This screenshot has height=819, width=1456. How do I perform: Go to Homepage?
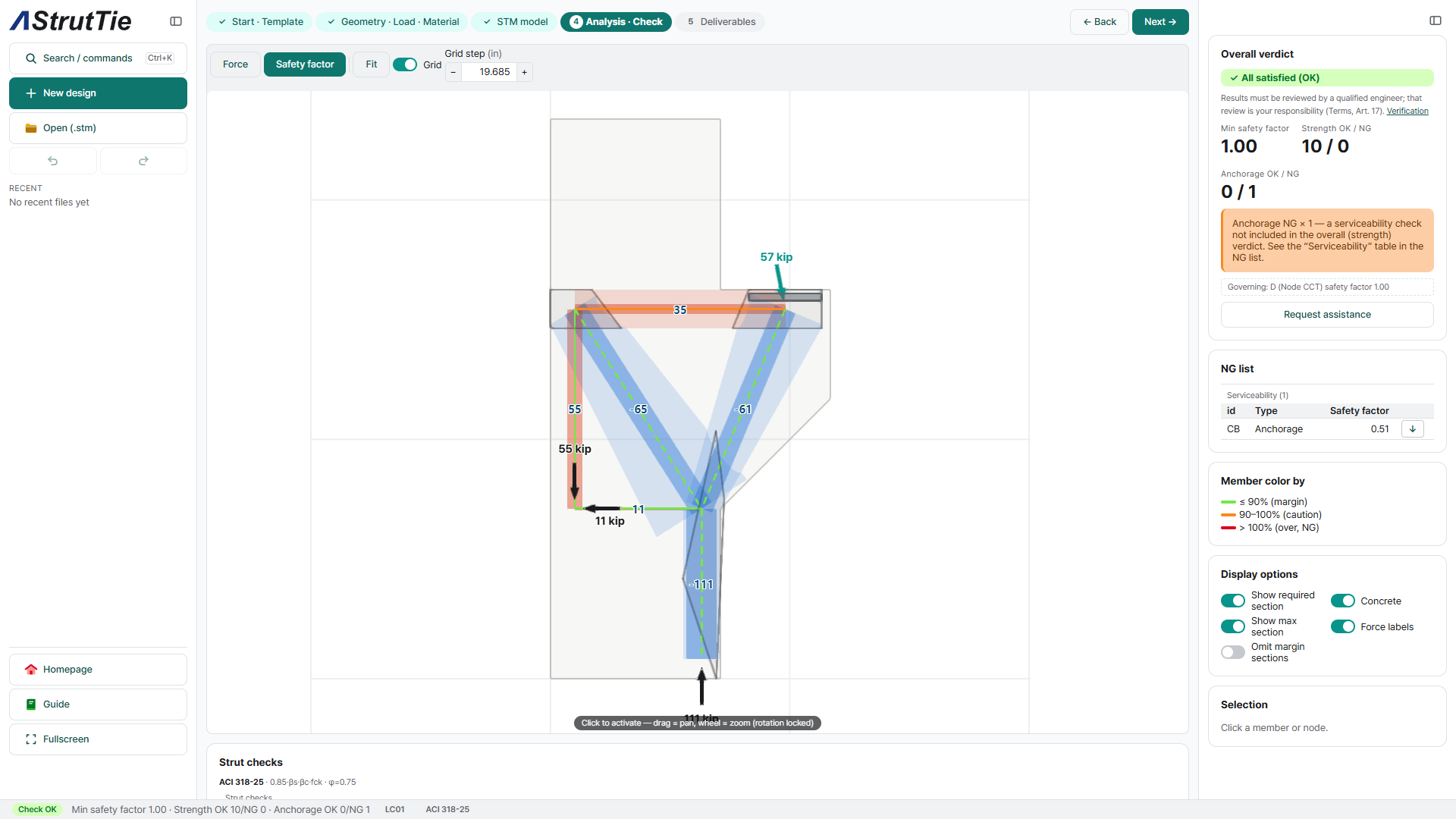98,670
